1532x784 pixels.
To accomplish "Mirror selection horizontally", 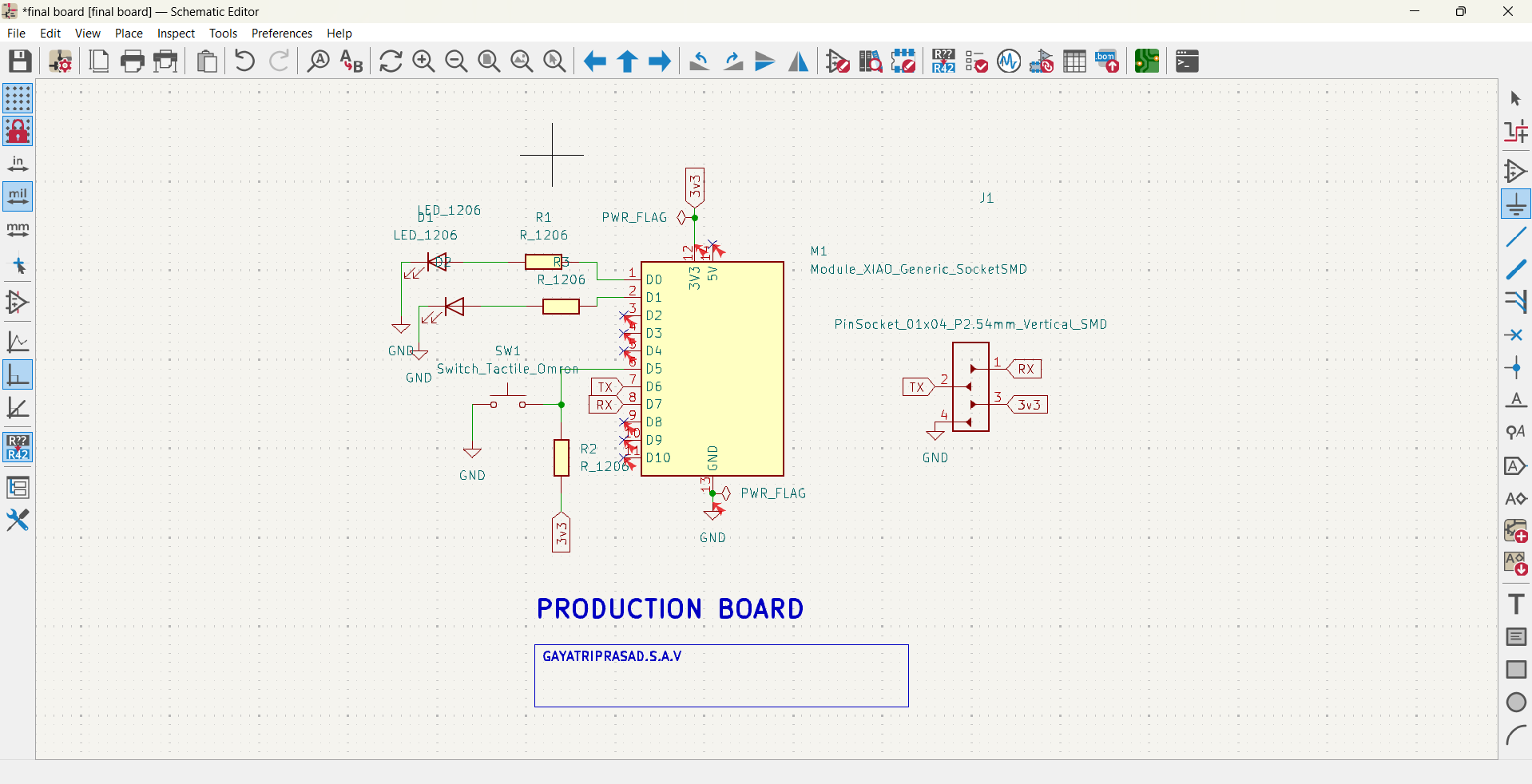I will point(798,61).
